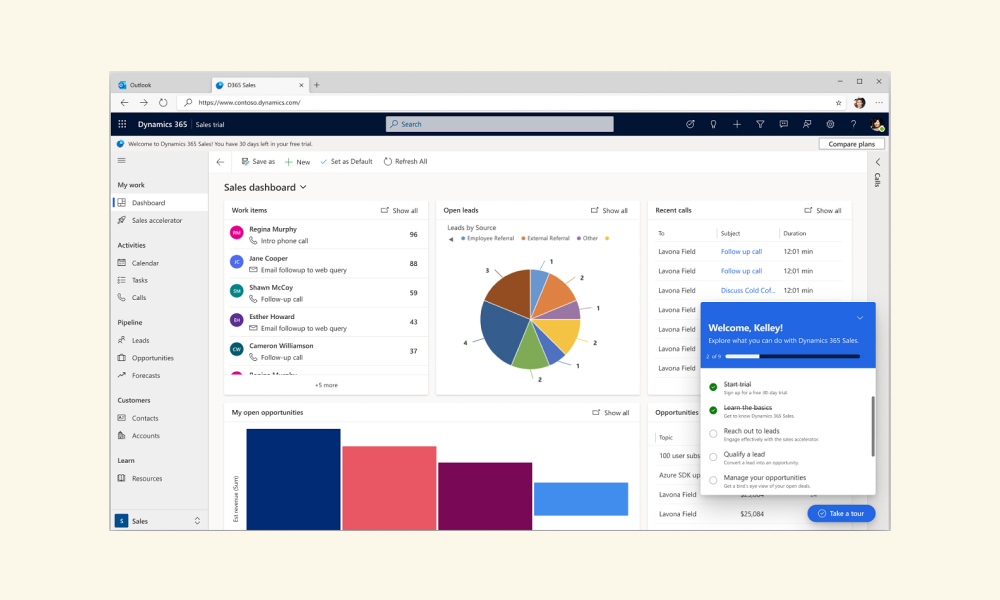The image size is (1000, 600).
Task: Open the settings gear in header
Action: point(830,124)
